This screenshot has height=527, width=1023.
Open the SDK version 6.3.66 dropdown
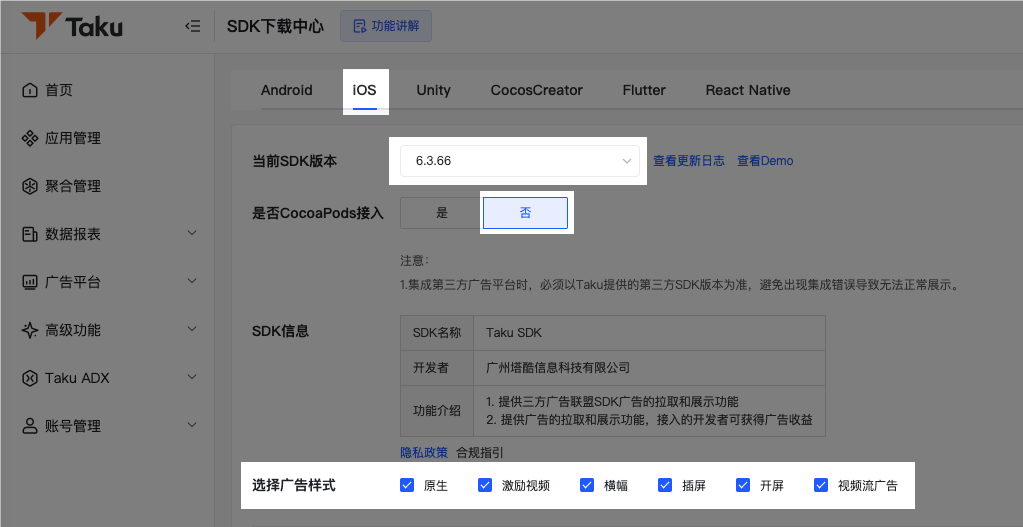pos(520,160)
